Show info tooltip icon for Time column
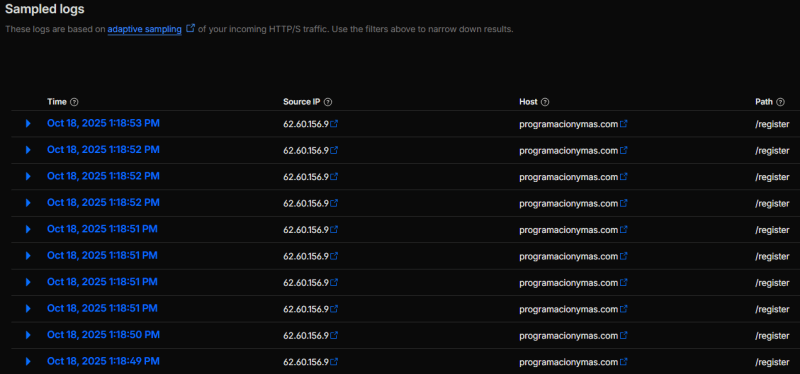The height and width of the screenshot is (374, 800). click(x=74, y=102)
